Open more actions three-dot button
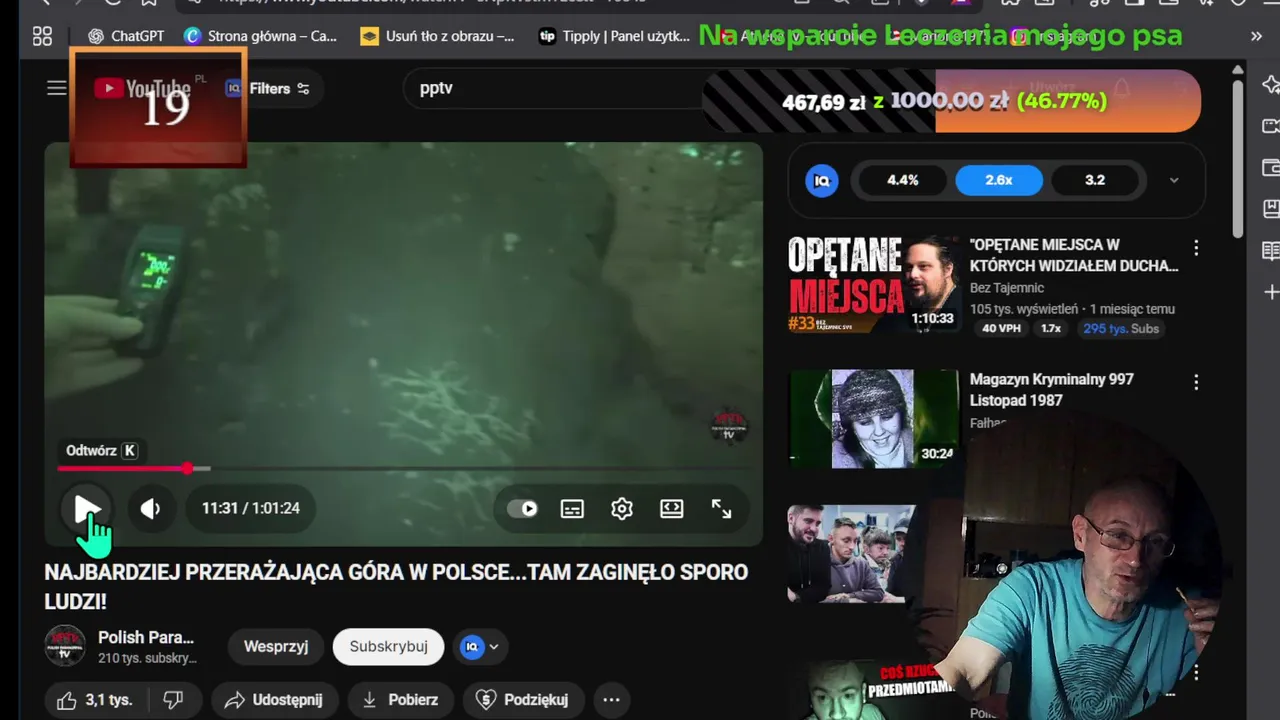 click(x=612, y=700)
